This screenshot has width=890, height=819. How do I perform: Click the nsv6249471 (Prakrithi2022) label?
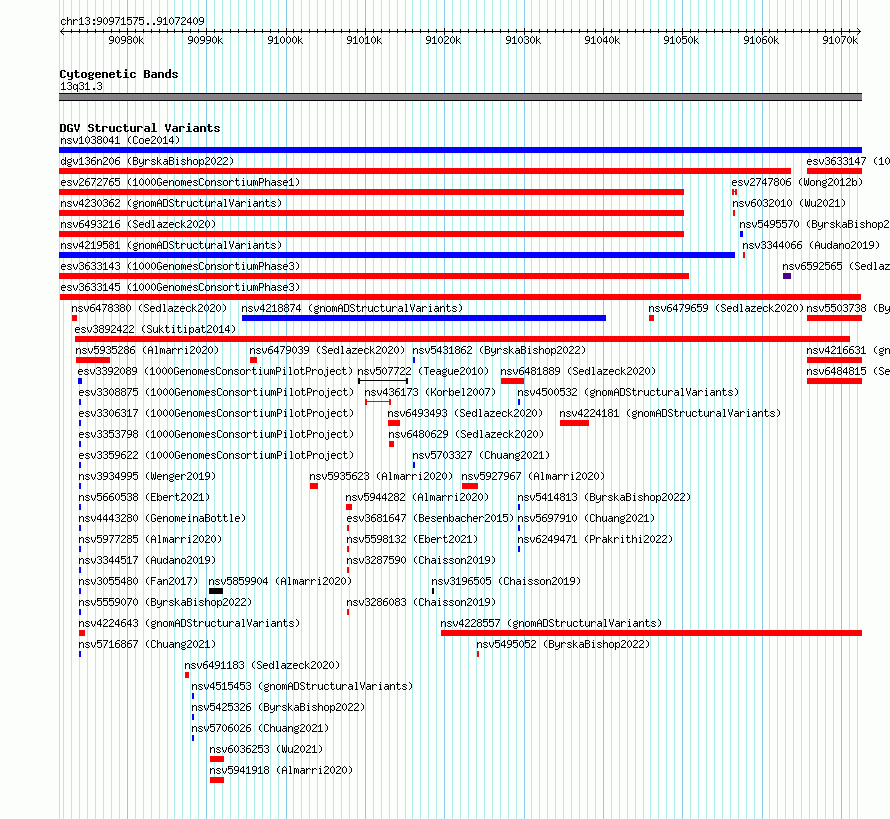click(595, 539)
